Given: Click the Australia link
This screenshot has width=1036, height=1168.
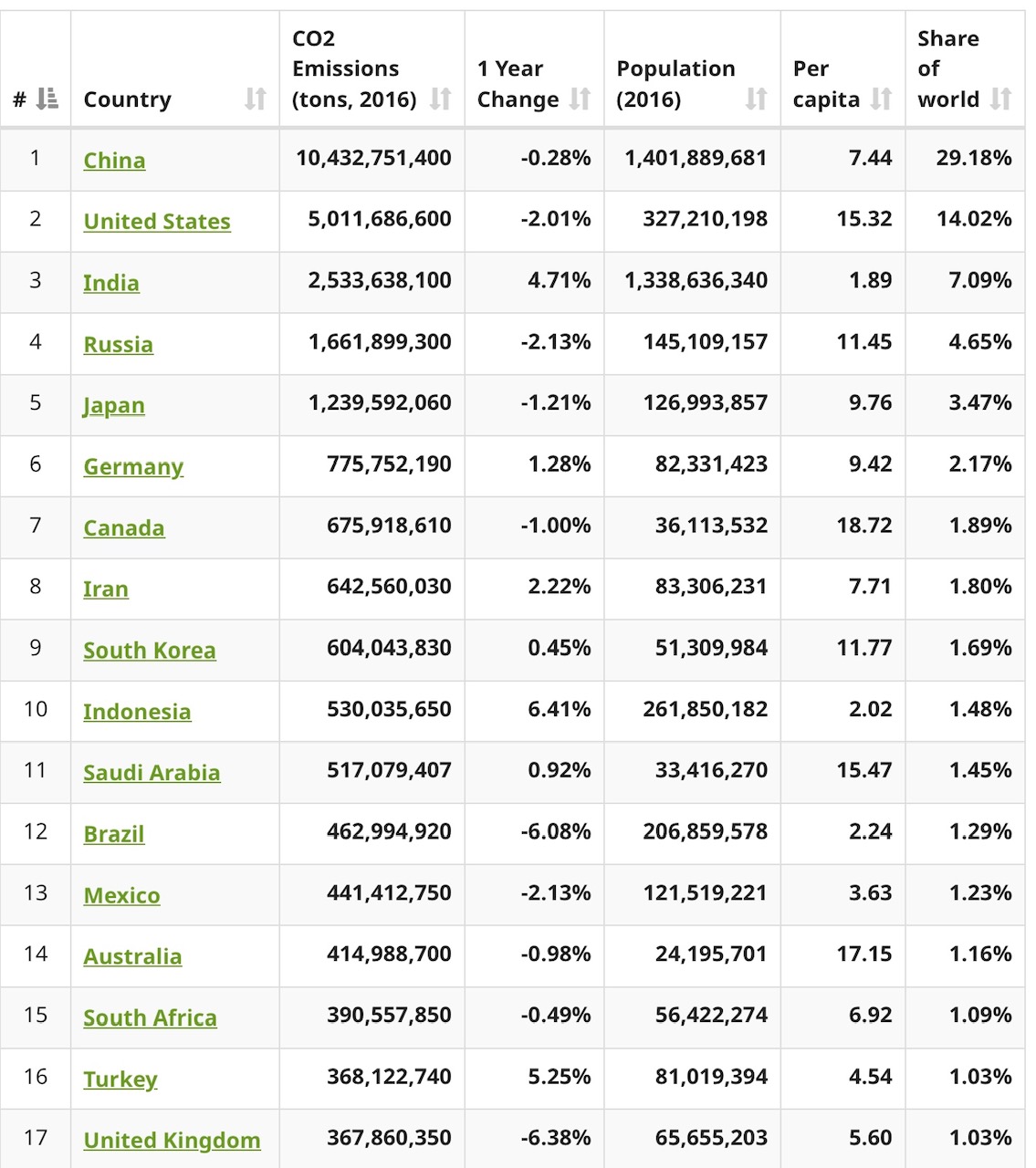Looking at the screenshot, I should click(132, 956).
